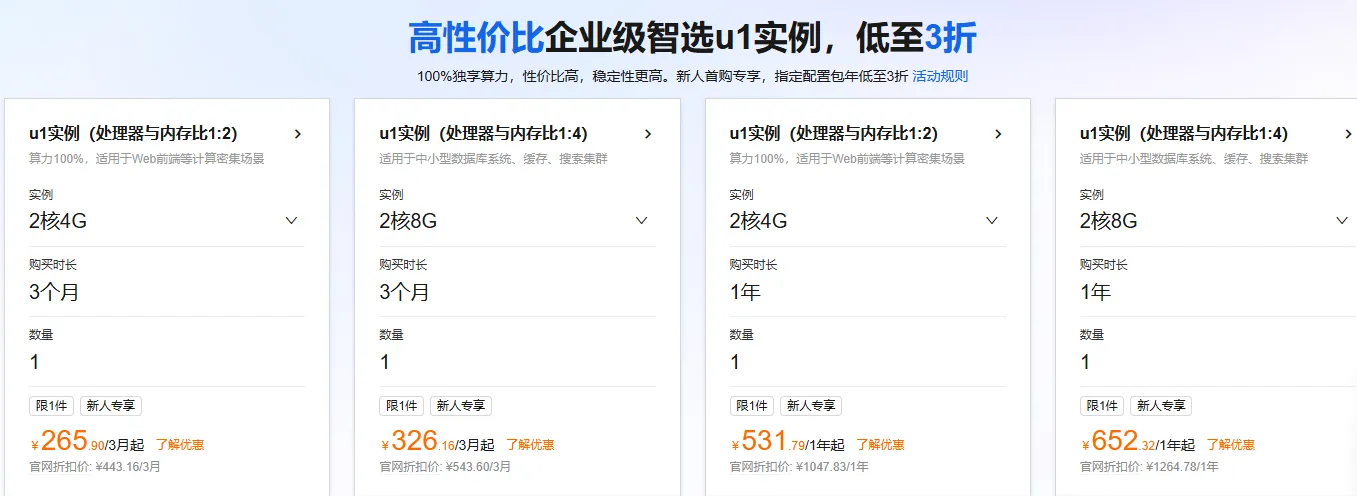1357x496 pixels.
Task: Open arrow on the ¥326.16 u1实例 card title
Action: (x=648, y=134)
